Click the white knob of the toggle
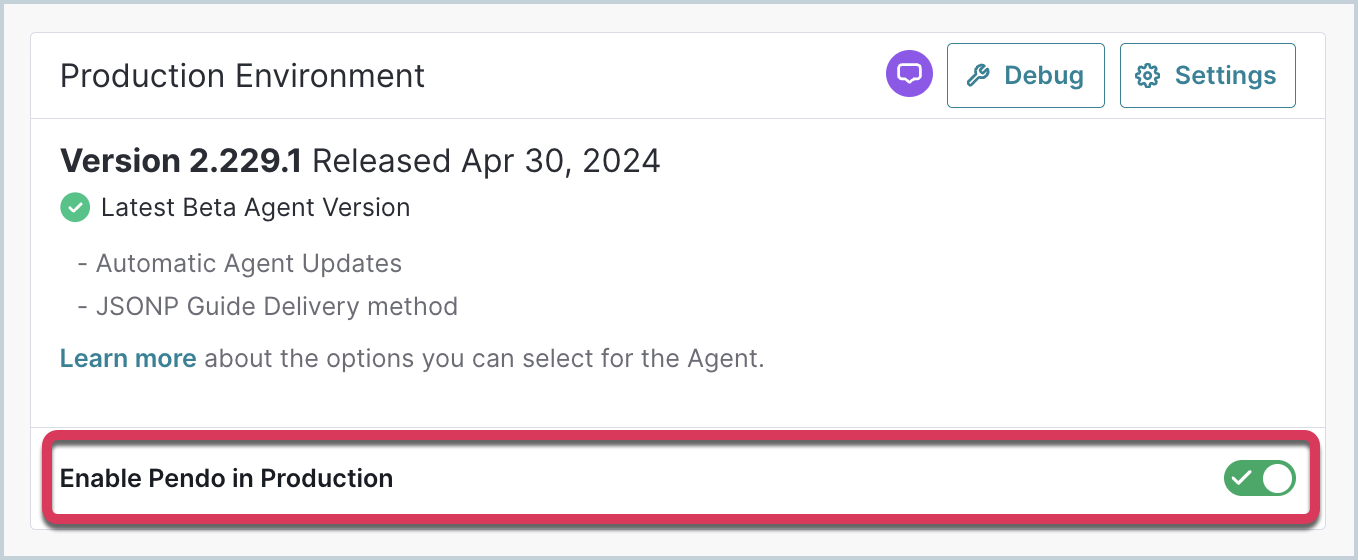1358x560 pixels. pyautogui.click(x=1277, y=478)
